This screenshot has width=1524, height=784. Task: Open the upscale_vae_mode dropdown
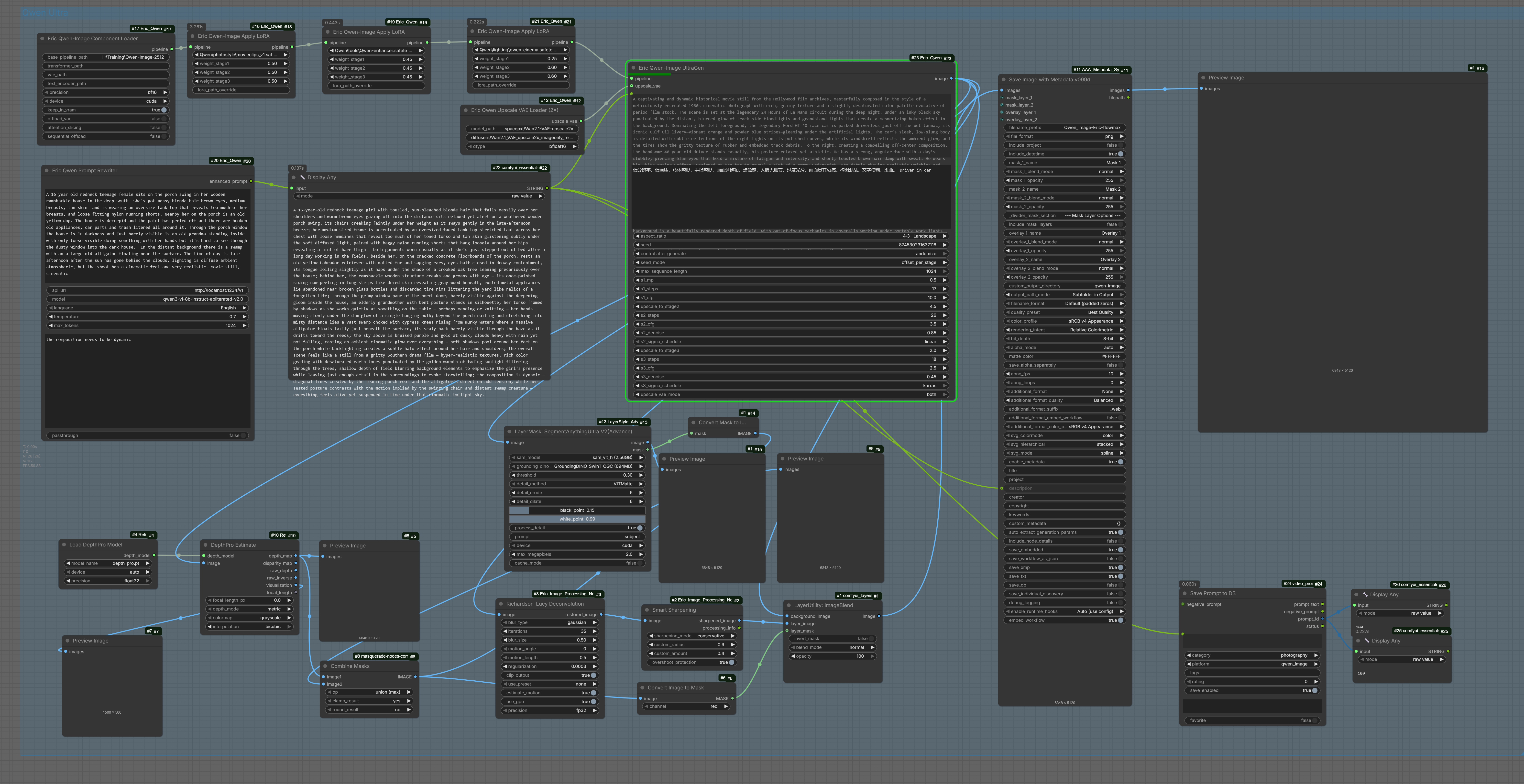point(791,395)
